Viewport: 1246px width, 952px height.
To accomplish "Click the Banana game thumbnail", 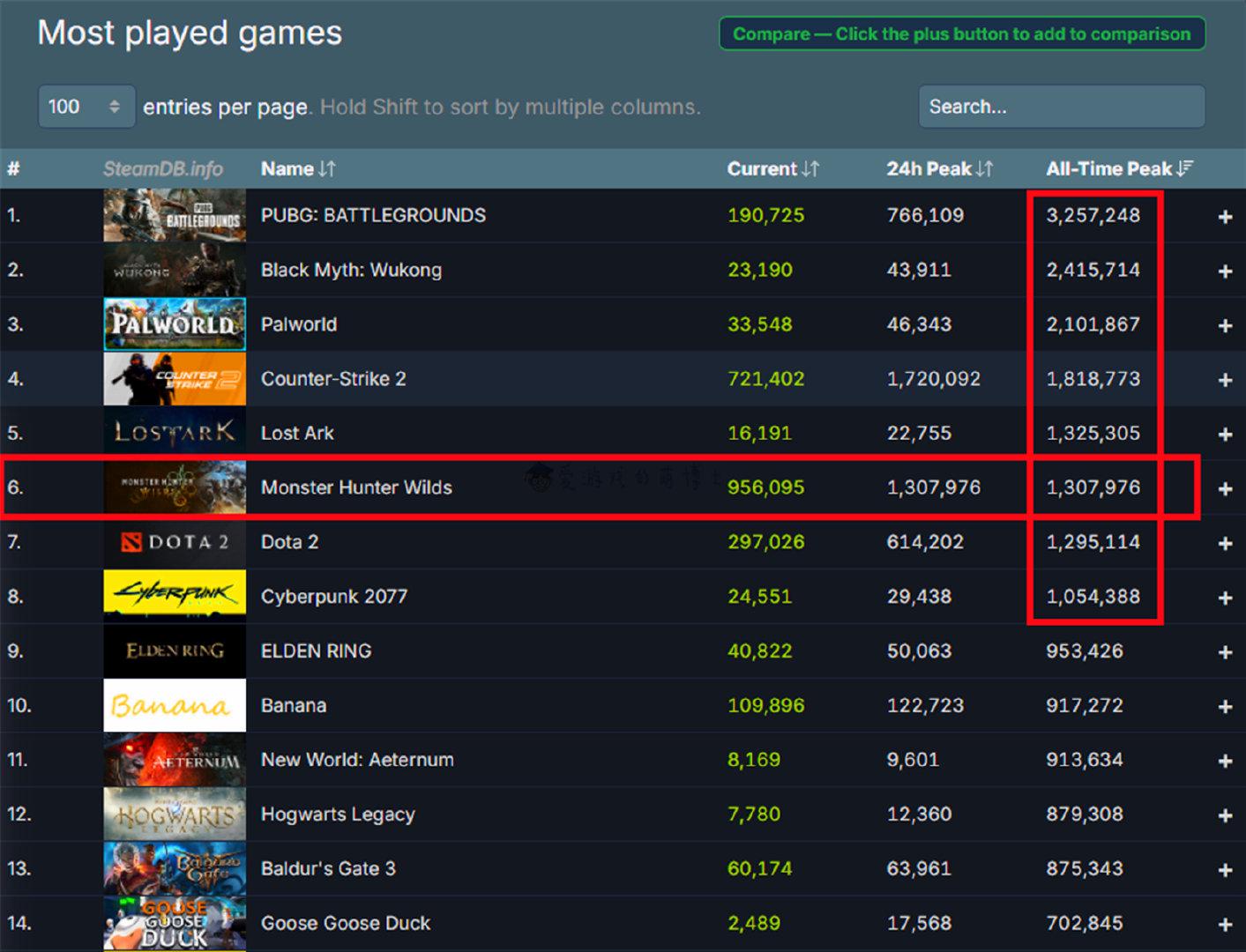I will [175, 705].
